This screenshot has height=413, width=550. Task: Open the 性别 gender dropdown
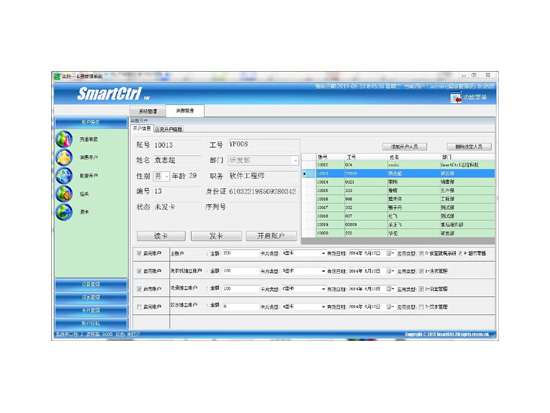[166, 176]
